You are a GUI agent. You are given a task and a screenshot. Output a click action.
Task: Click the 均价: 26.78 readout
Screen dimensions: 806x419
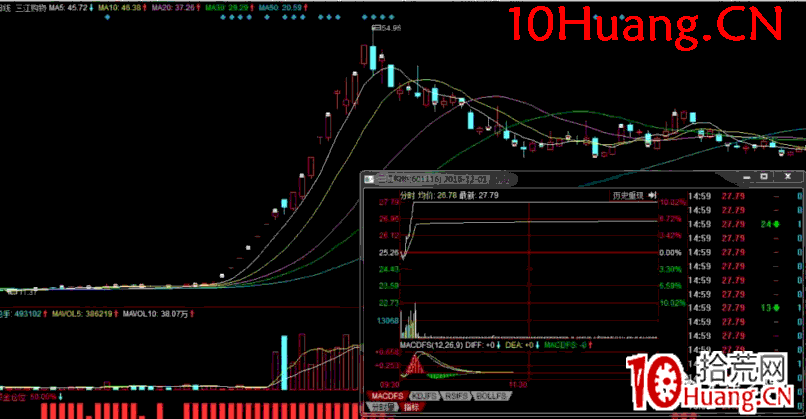point(436,195)
